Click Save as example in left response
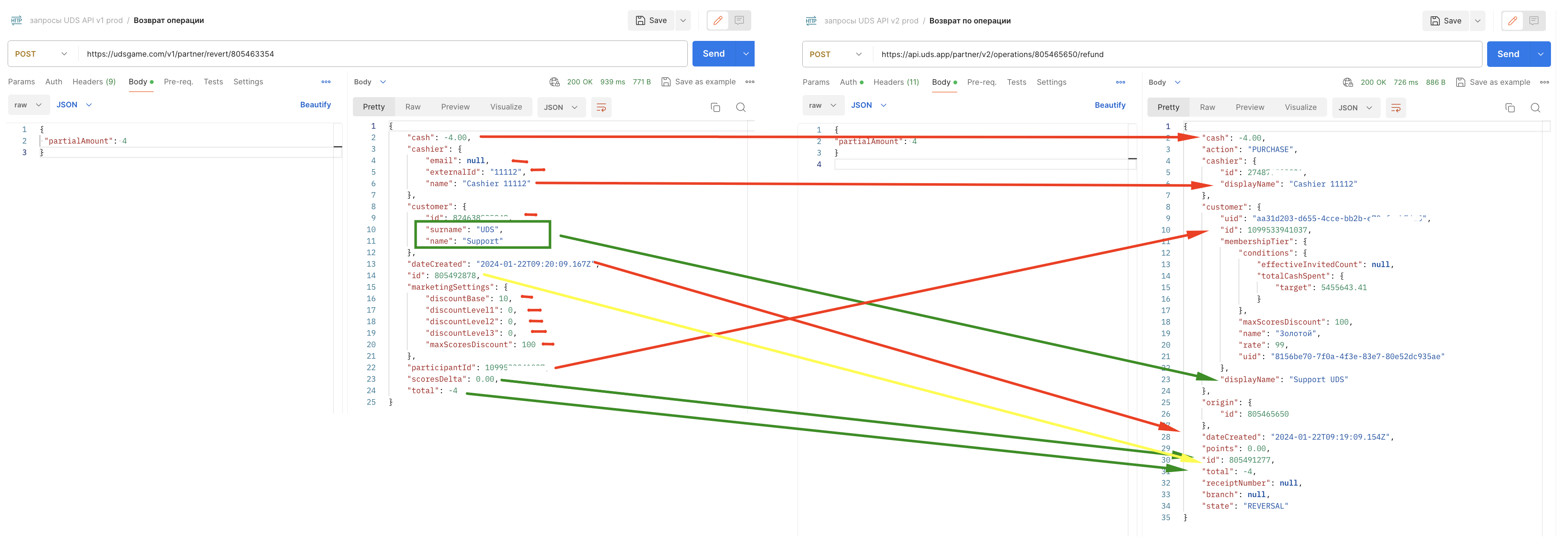Viewport: 1568px width, 541px height. [699, 82]
